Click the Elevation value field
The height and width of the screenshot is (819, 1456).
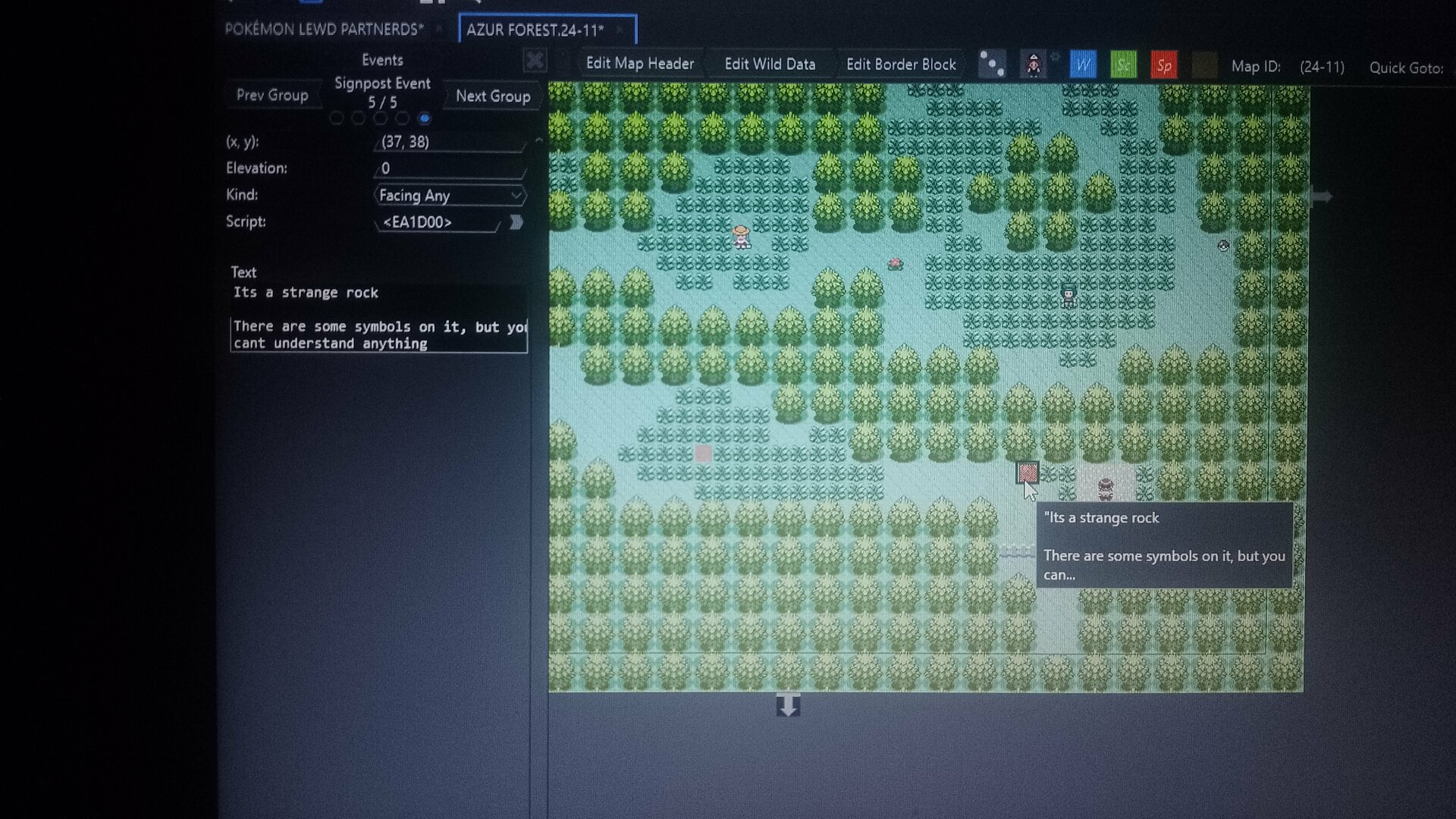[450, 168]
